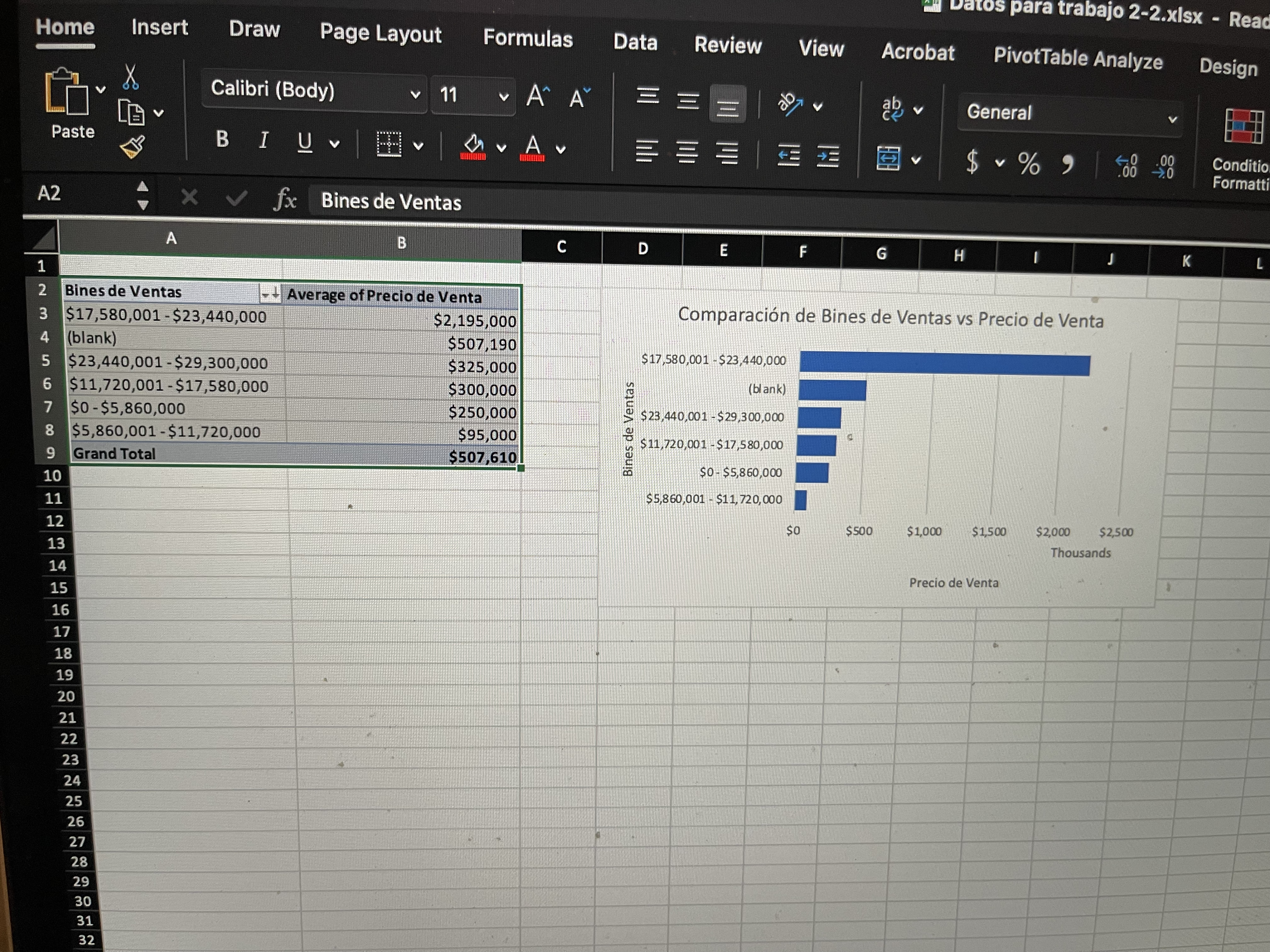Click the Increase Indent icon
1270x952 pixels.
(x=827, y=156)
